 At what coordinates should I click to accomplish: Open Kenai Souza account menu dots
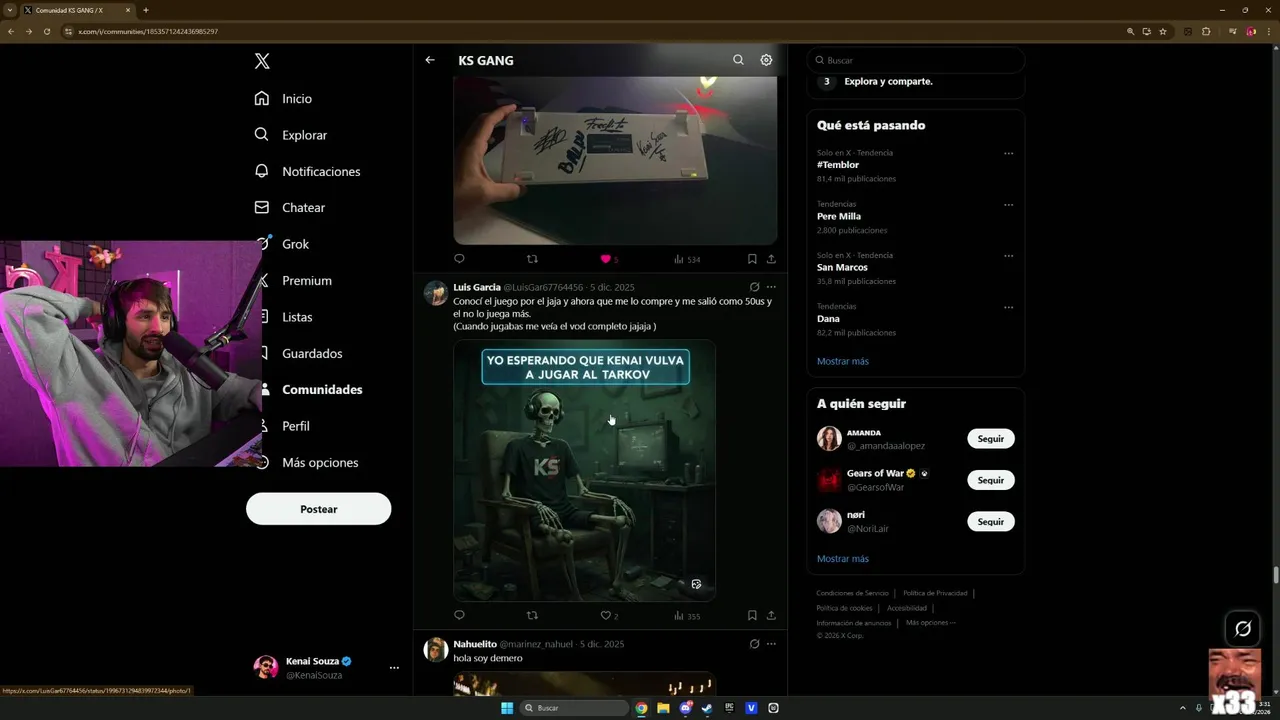point(394,668)
